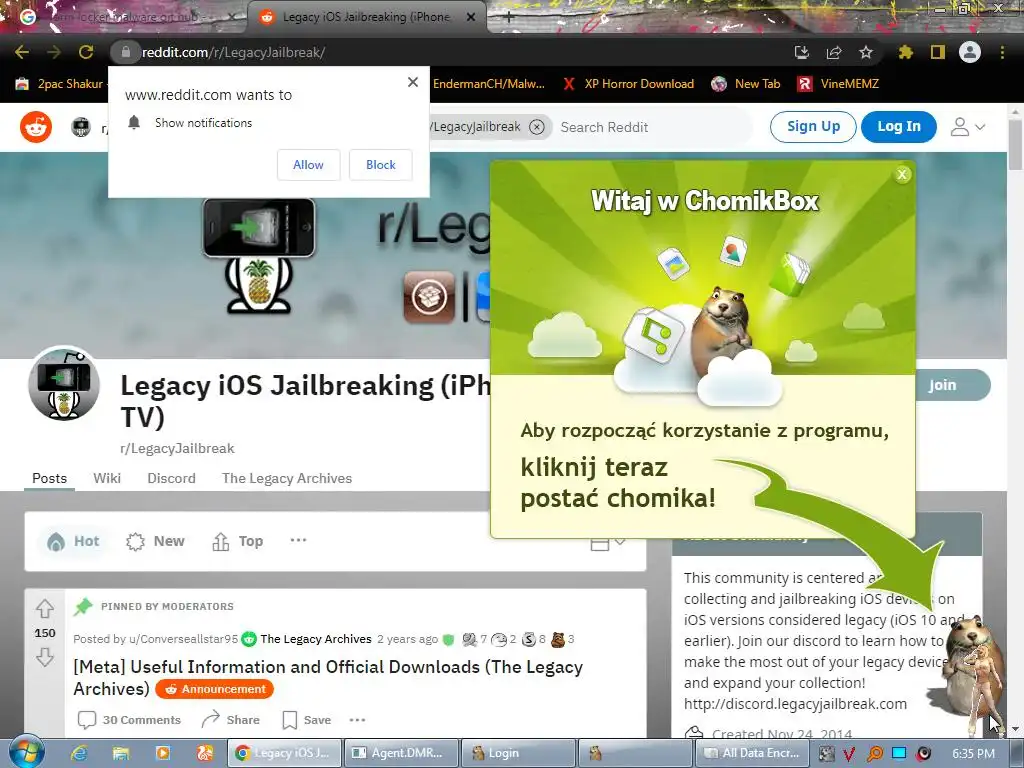Open the Chrome profile avatar
1024x768 pixels.
970,52
